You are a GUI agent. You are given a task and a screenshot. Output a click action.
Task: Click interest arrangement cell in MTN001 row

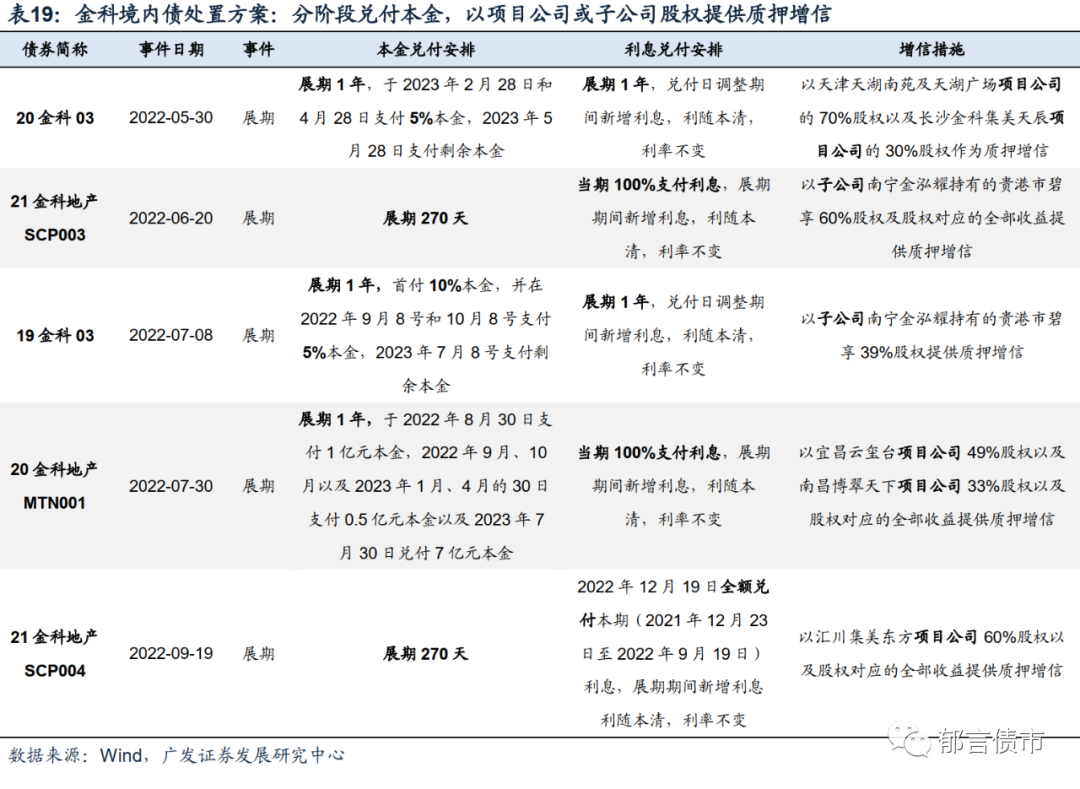pos(673,486)
